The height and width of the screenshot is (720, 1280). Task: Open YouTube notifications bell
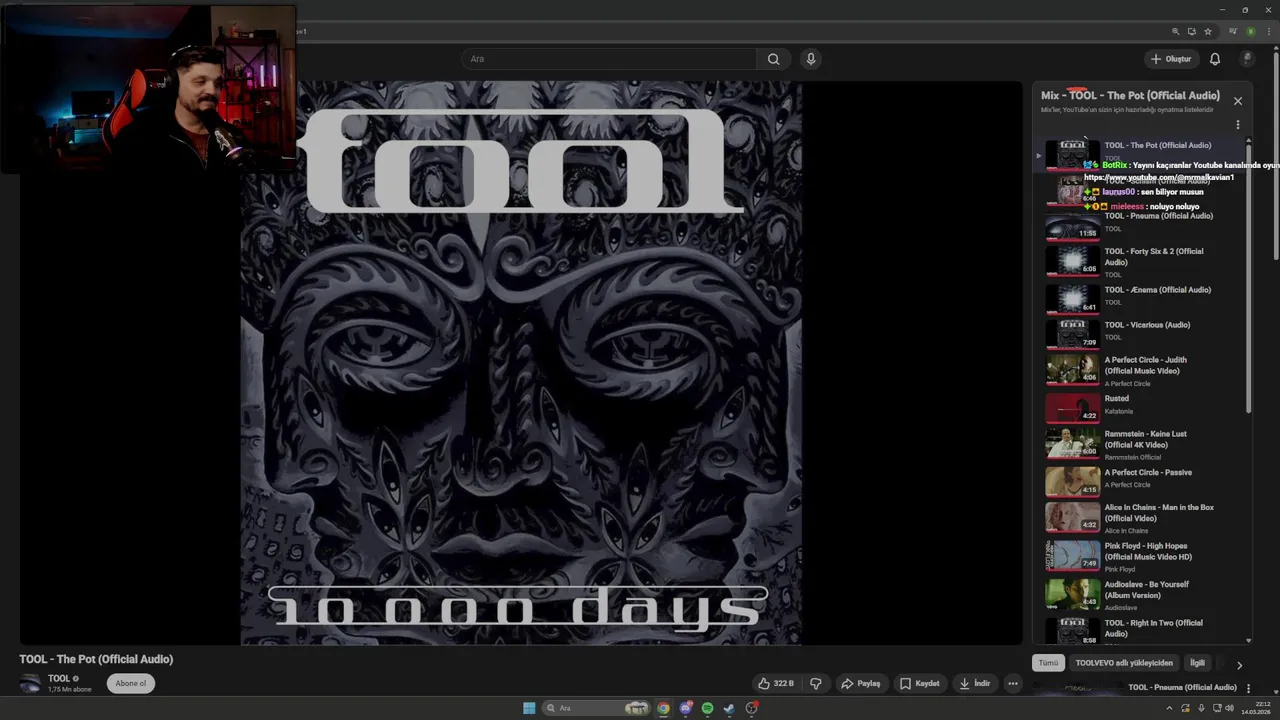pyautogui.click(x=1215, y=59)
